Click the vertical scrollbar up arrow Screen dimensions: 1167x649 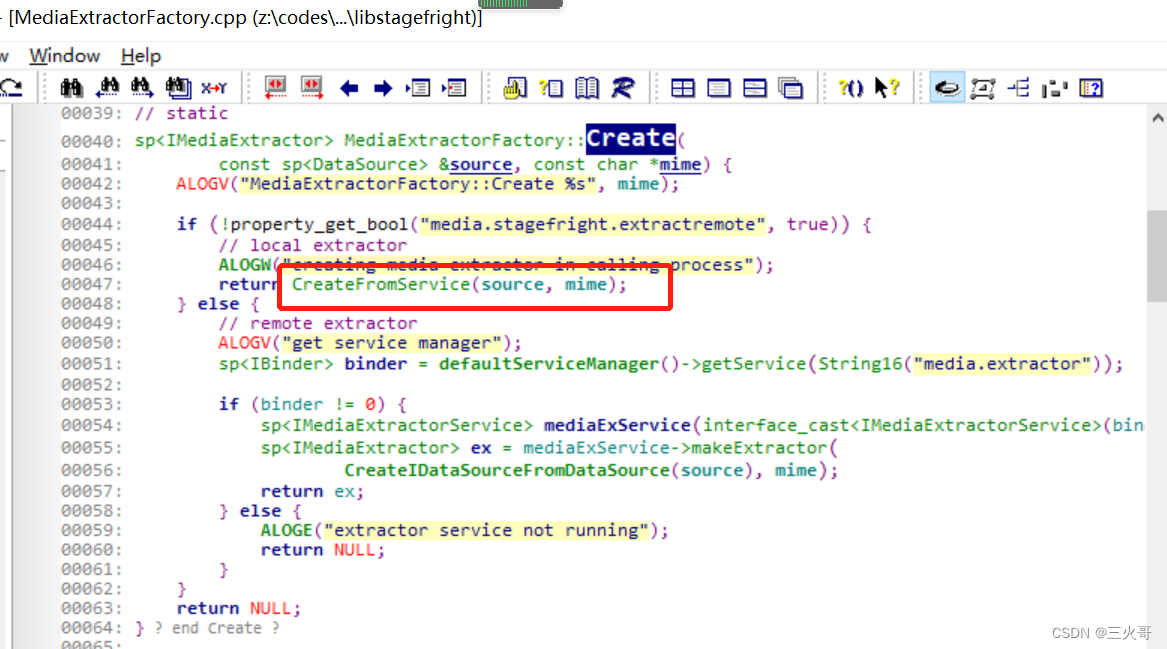(1157, 117)
